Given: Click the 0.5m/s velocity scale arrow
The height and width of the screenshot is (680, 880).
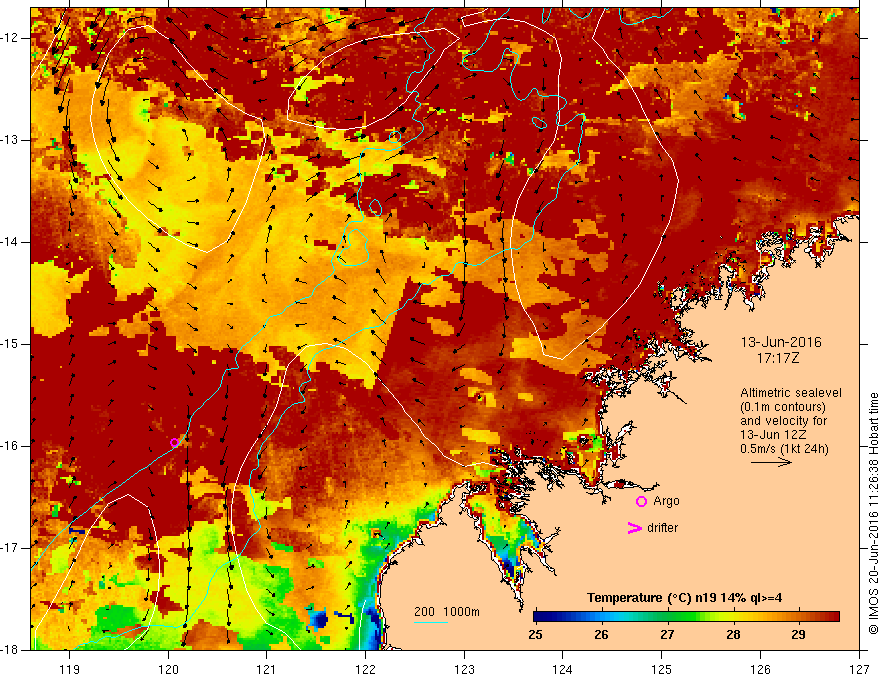Looking at the screenshot, I should (x=771, y=462).
